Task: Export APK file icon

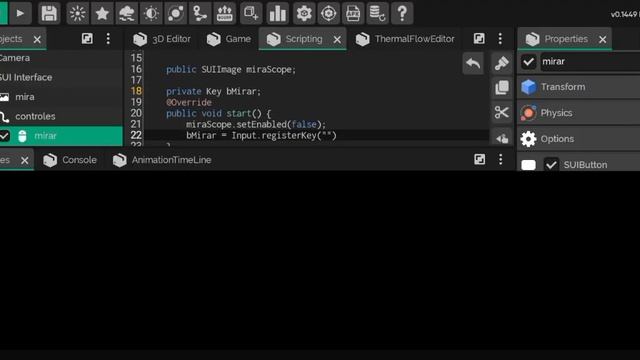Action: 353,13
